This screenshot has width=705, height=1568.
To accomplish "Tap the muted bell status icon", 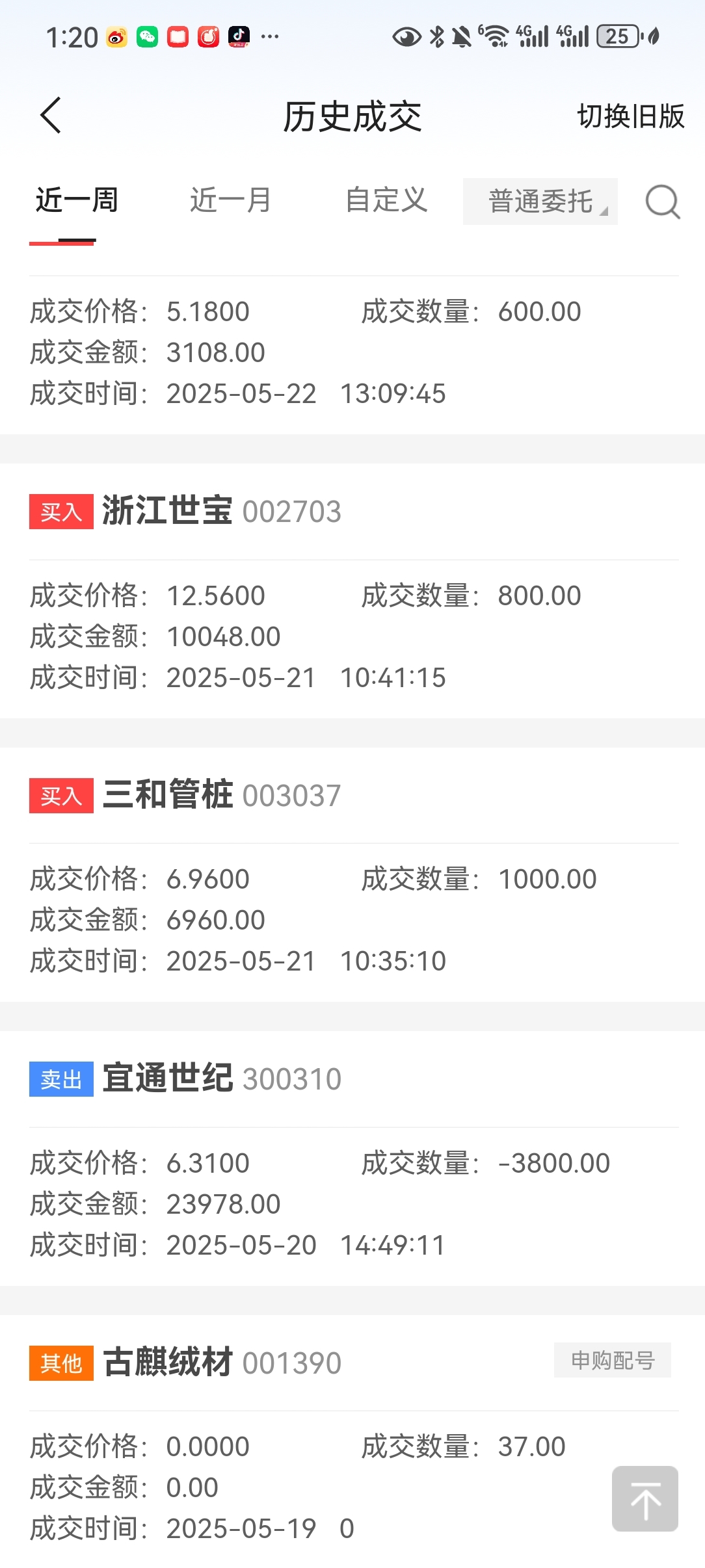I will [x=462, y=37].
